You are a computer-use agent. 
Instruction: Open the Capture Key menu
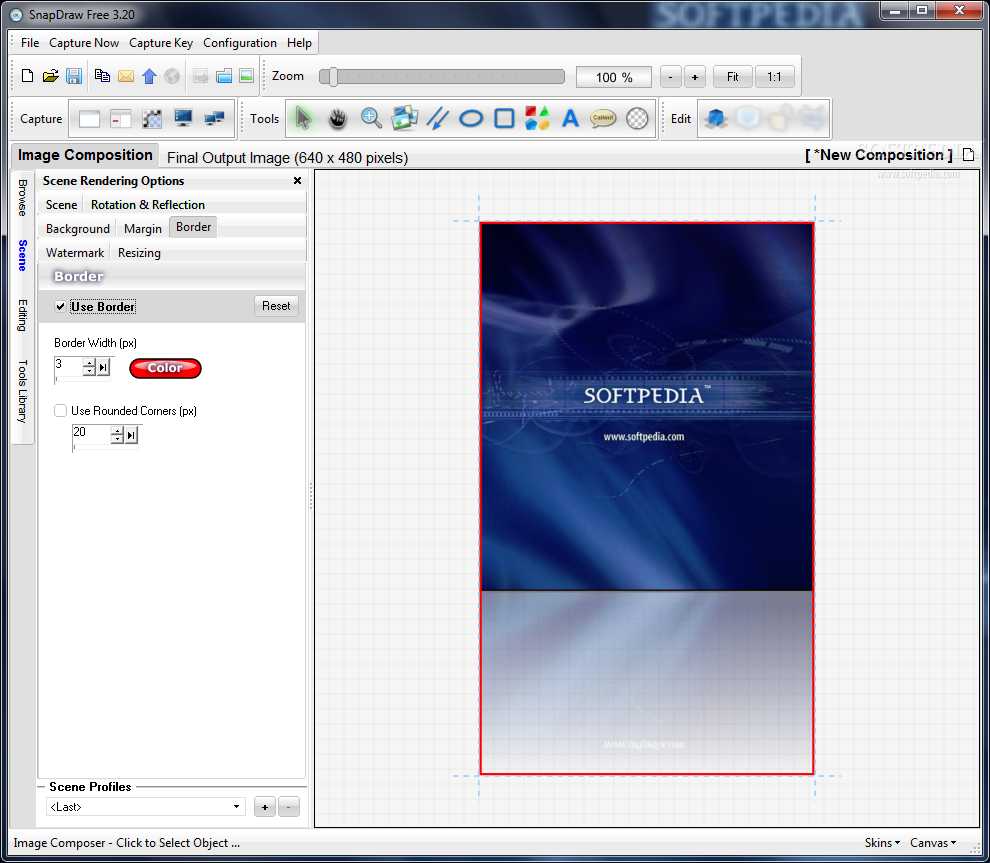pyautogui.click(x=161, y=43)
